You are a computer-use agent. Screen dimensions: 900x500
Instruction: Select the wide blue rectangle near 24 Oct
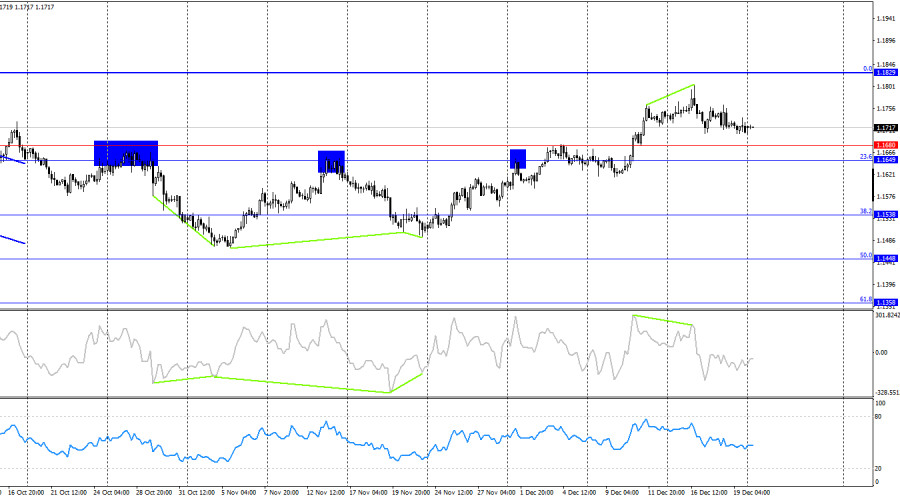point(126,152)
